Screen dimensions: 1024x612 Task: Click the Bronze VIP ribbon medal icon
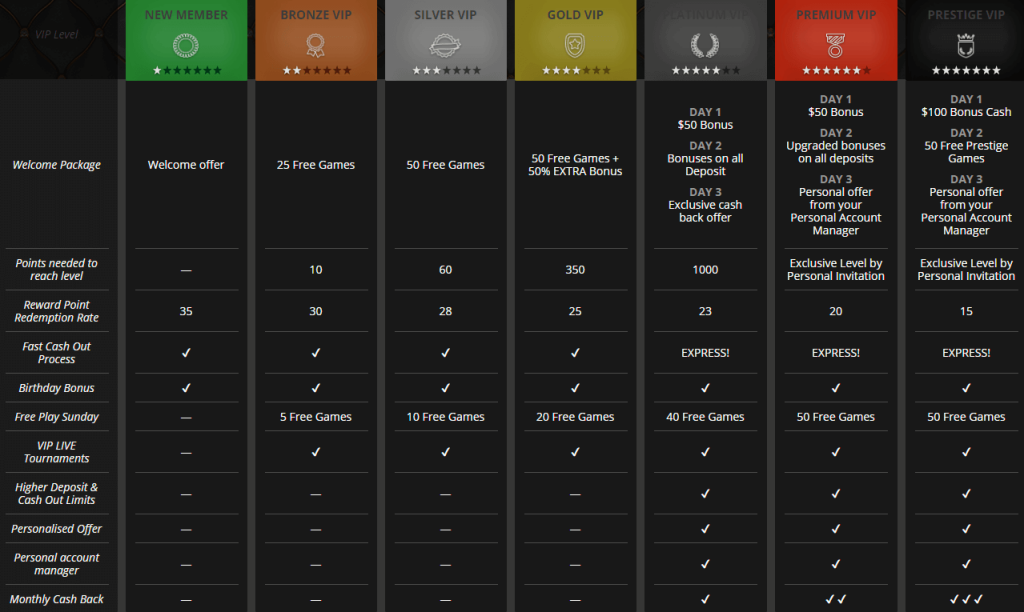315,46
